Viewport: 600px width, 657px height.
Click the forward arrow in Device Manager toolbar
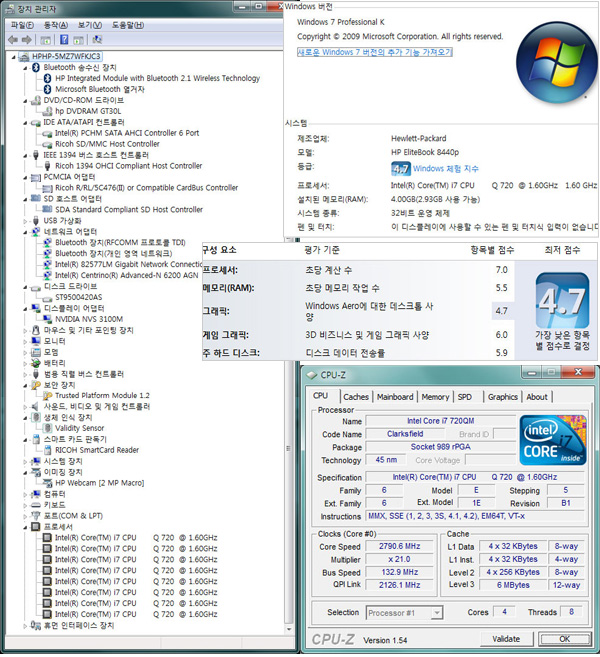pyautogui.click(x=26, y=40)
